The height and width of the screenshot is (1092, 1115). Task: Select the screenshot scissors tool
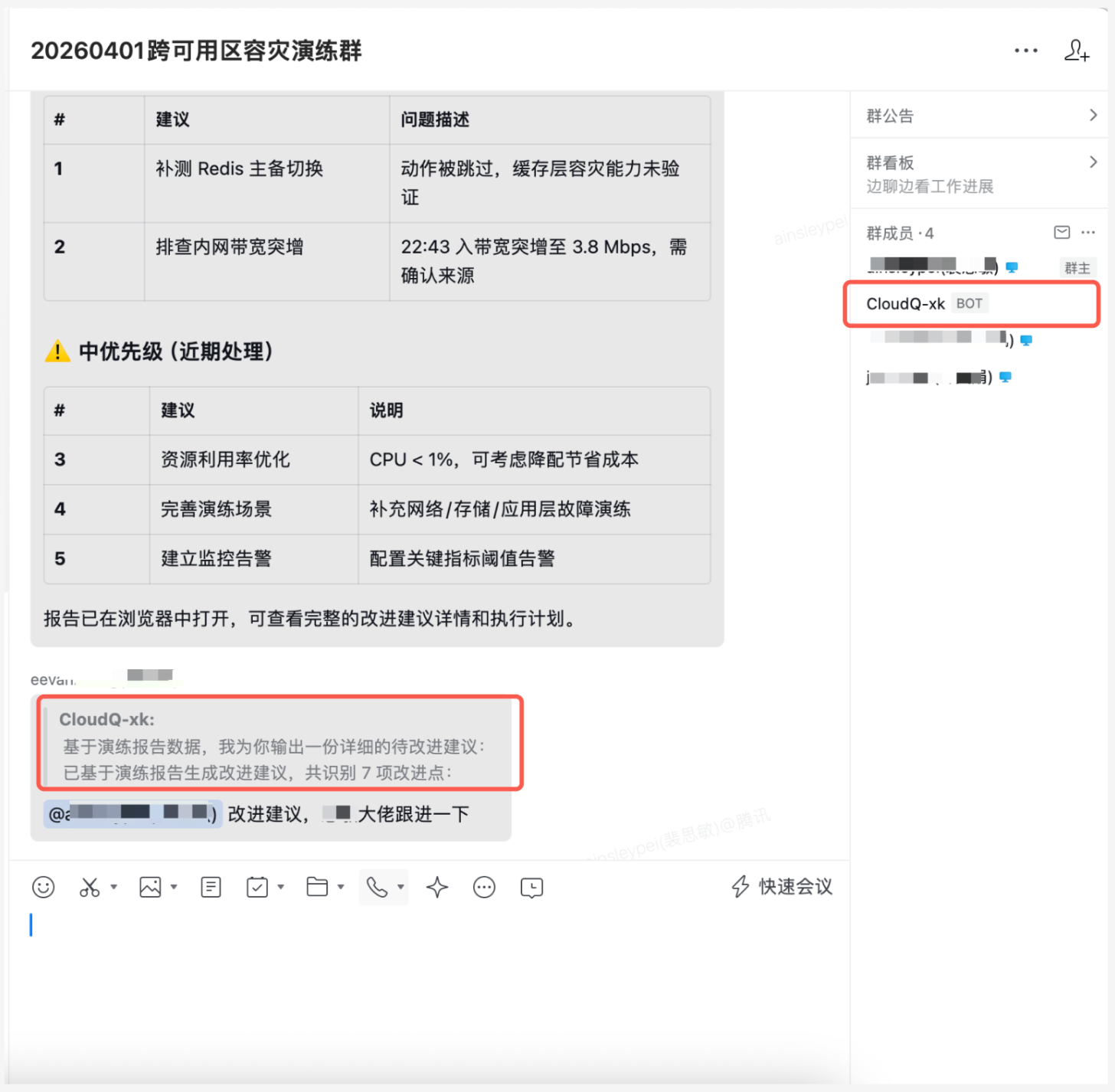click(x=88, y=887)
